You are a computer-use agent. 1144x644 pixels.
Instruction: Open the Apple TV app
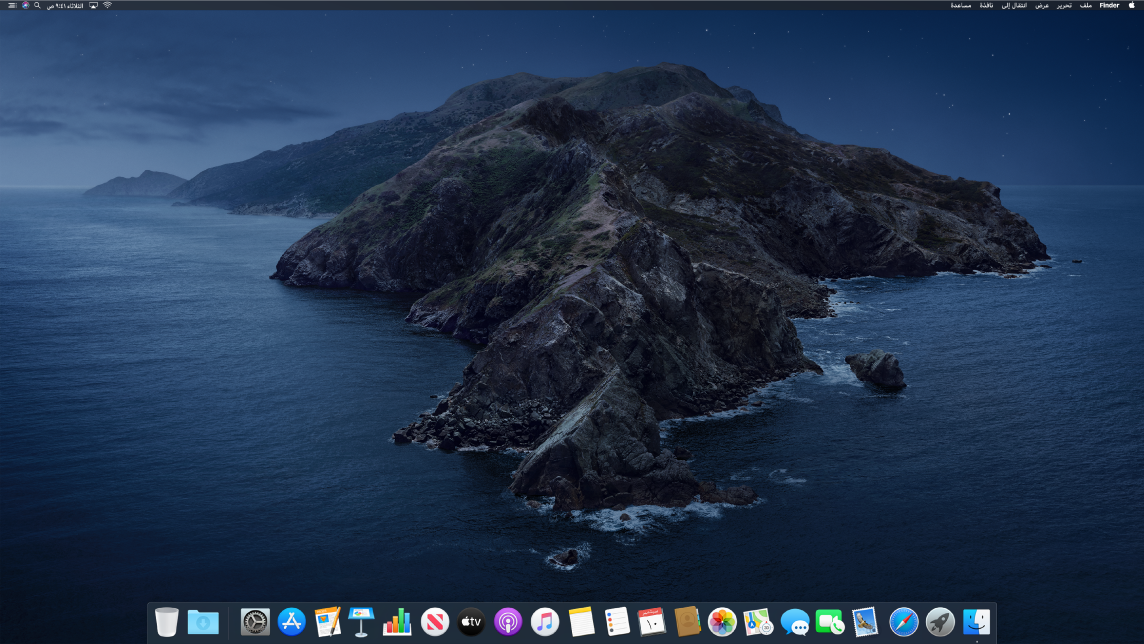pos(471,622)
